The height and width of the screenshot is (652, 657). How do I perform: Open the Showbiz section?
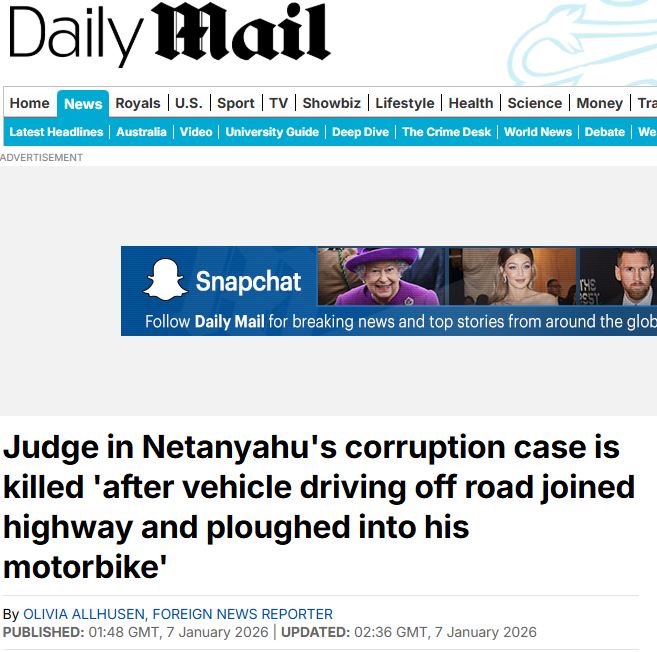tap(332, 103)
